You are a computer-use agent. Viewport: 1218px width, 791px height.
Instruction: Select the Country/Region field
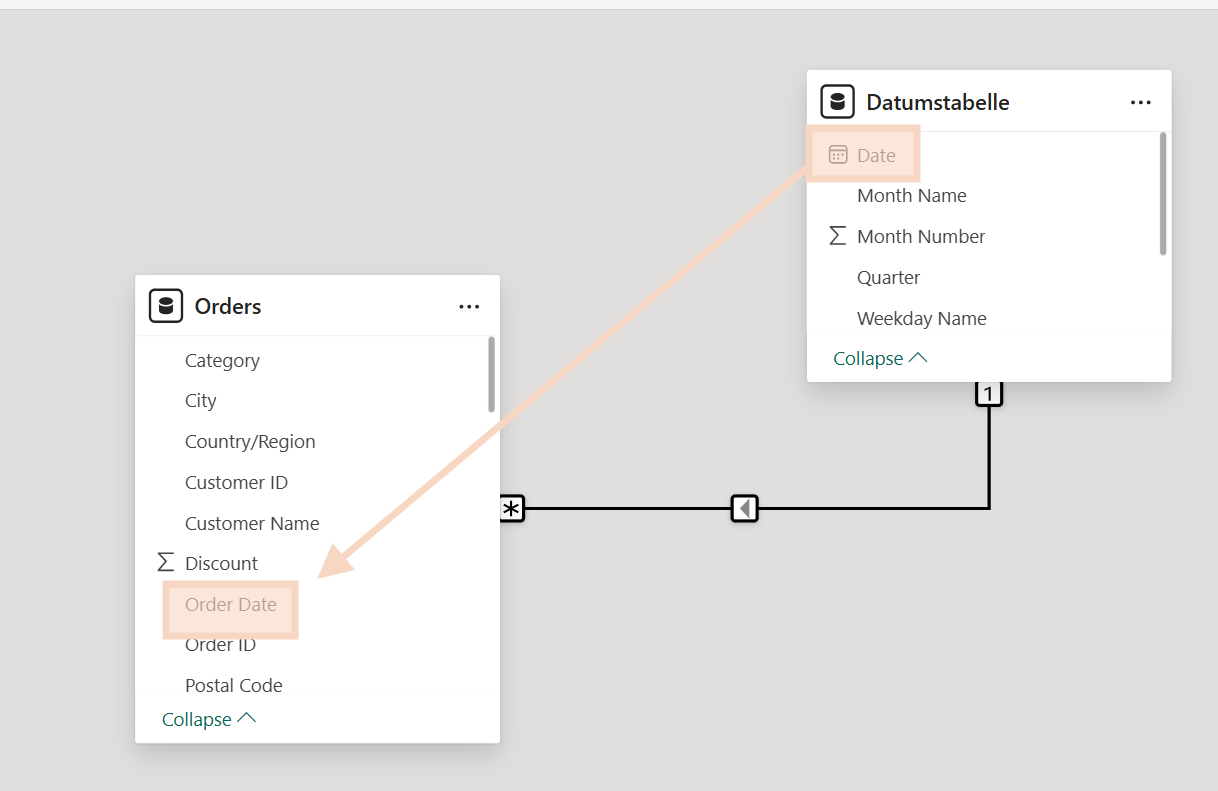coord(250,441)
